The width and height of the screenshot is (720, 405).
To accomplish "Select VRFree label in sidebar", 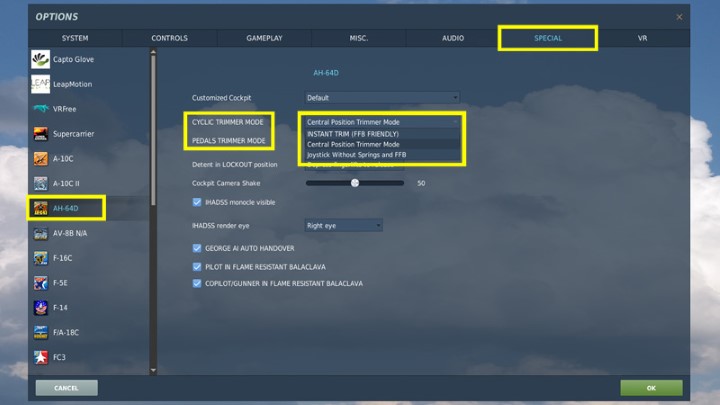I will point(65,109).
